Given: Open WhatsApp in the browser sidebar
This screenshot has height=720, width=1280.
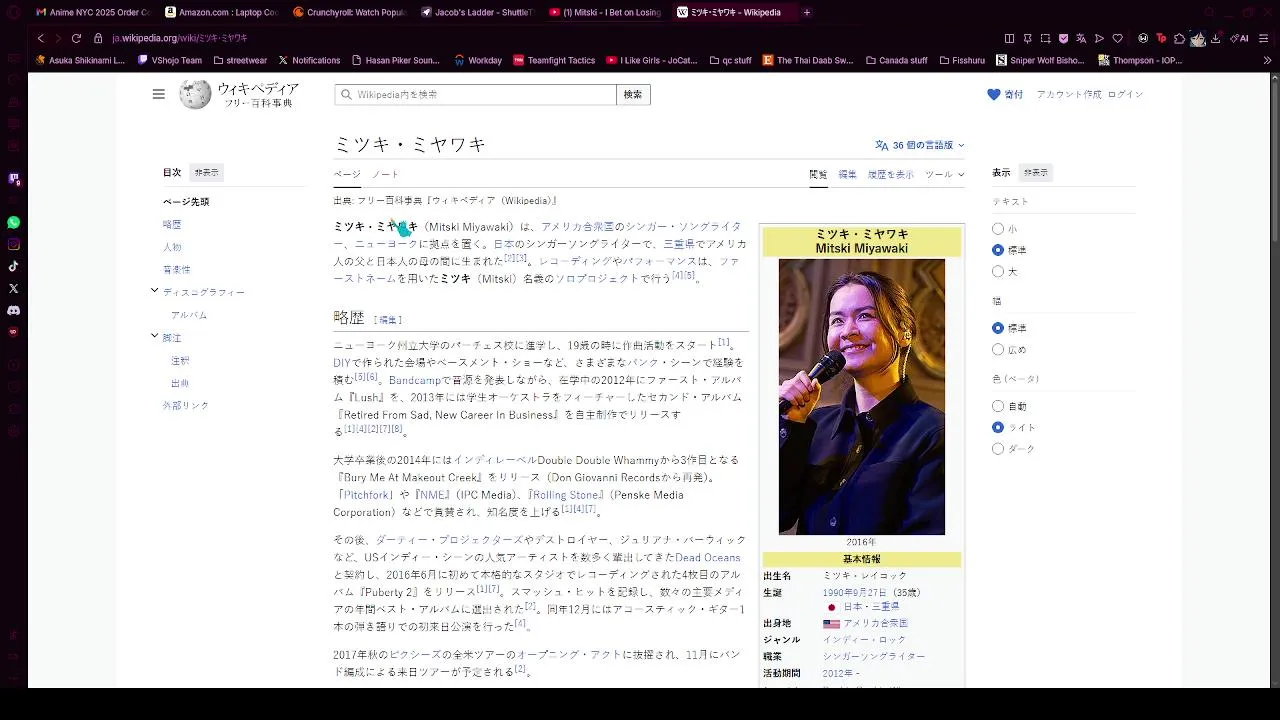Looking at the screenshot, I should coord(13,223).
